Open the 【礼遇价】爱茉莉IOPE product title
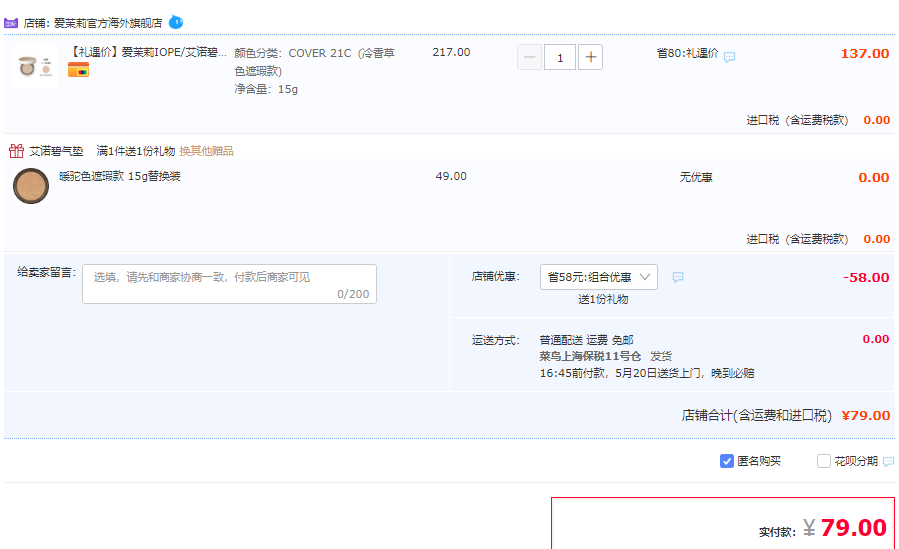Screen dimensions: 899x549 (x=148, y=52)
